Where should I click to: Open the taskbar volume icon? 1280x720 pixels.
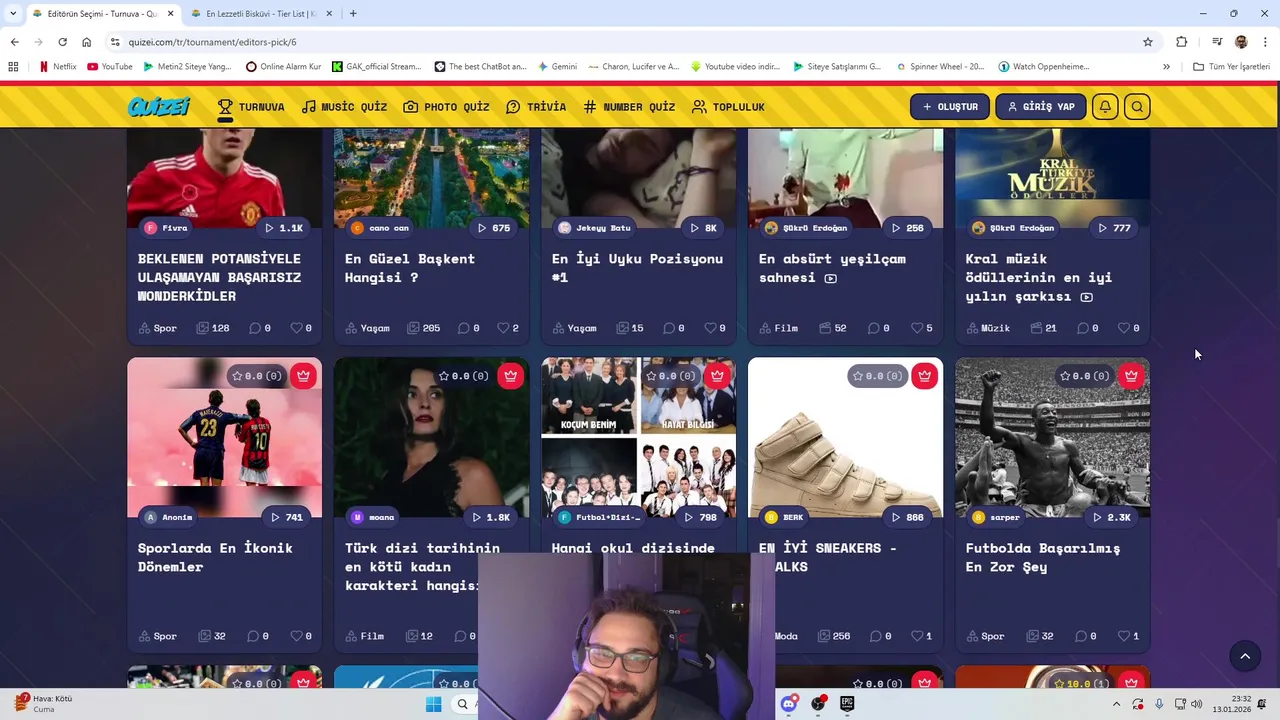click(x=1197, y=704)
